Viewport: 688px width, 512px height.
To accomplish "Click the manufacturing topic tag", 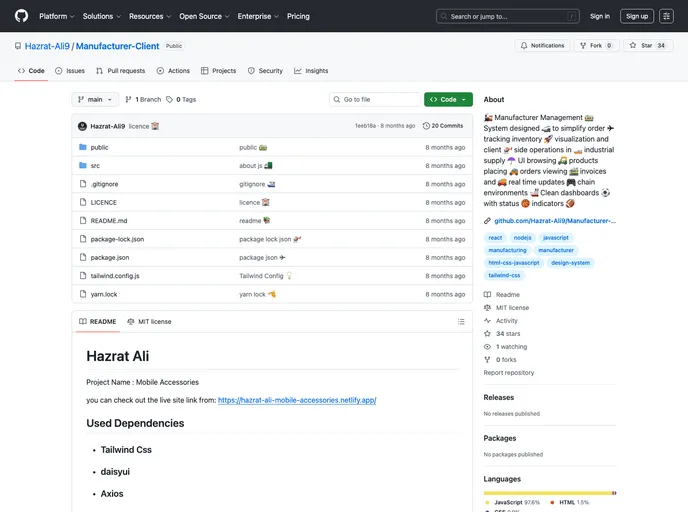I will tap(507, 250).
